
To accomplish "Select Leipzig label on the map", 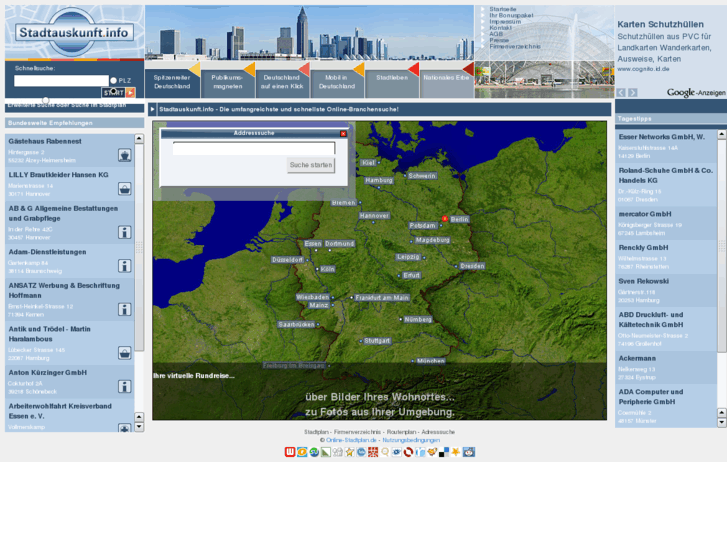I will [408, 257].
